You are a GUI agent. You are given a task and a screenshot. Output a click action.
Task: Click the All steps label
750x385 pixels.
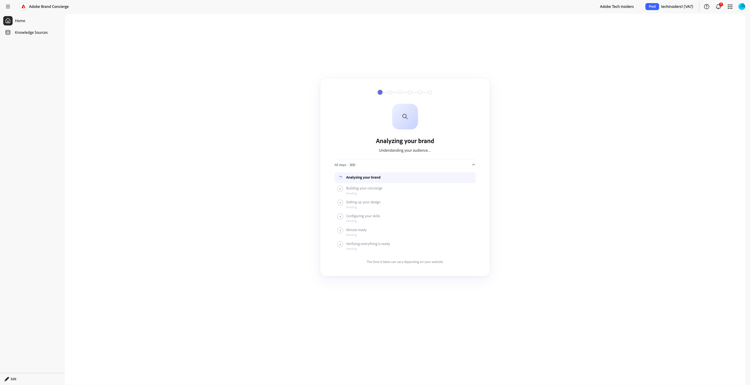tap(340, 165)
